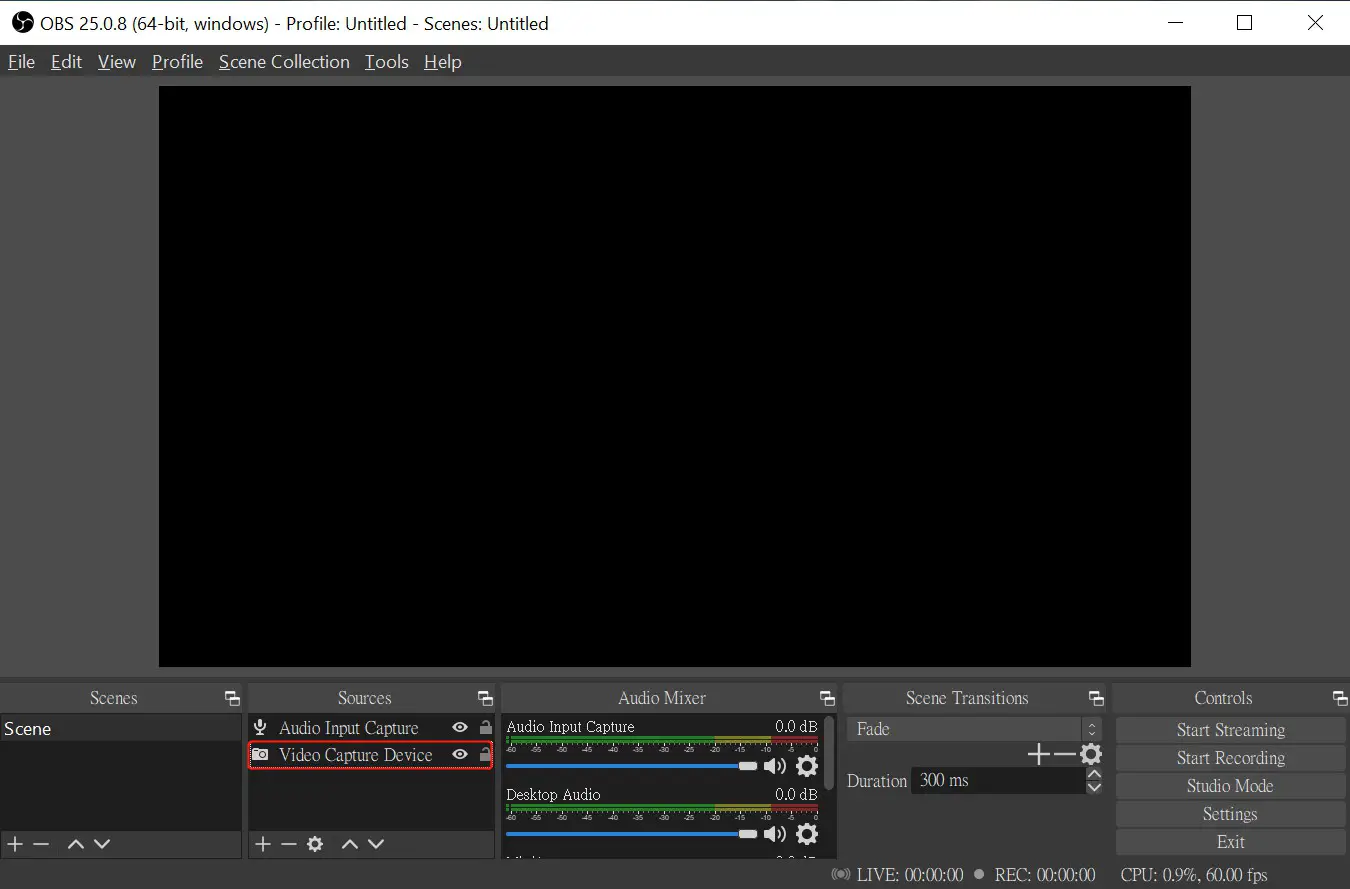The height and width of the screenshot is (889, 1350).
Task: Enable Studio Mode
Action: 1230,786
